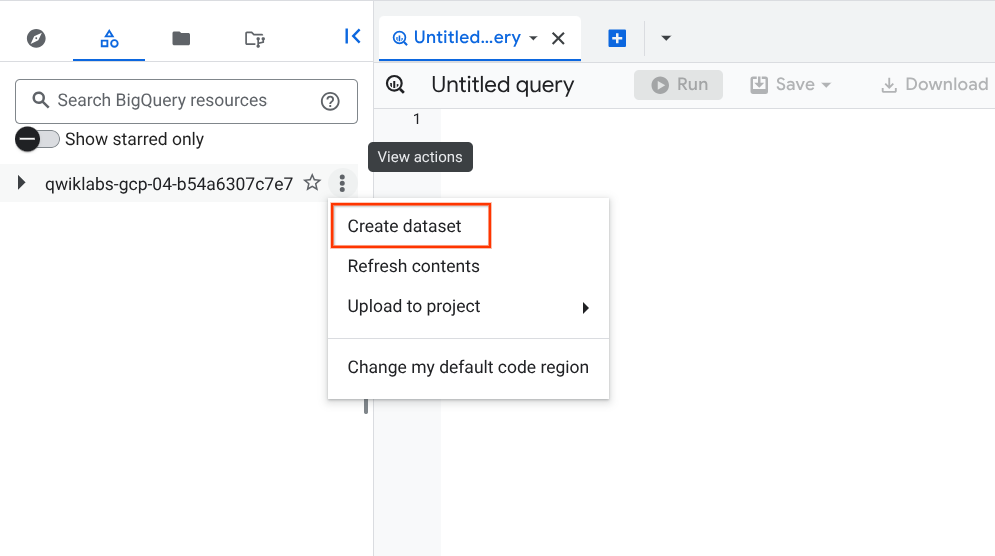The image size is (995, 556).
Task: Select Change my default code region
Action: pyautogui.click(x=468, y=367)
